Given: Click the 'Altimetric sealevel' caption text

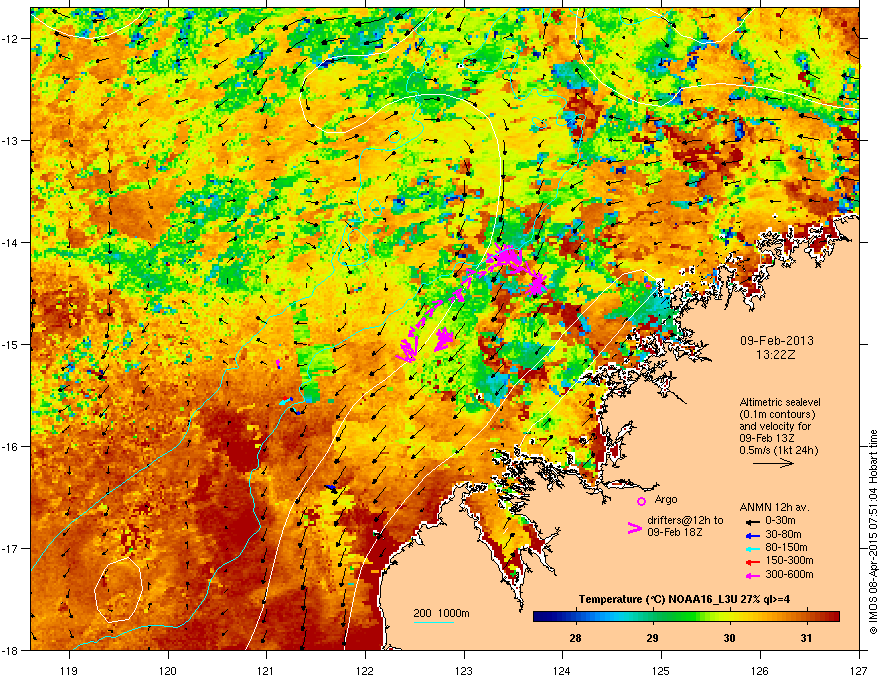Looking at the screenshot, I should tap(780, 402).
